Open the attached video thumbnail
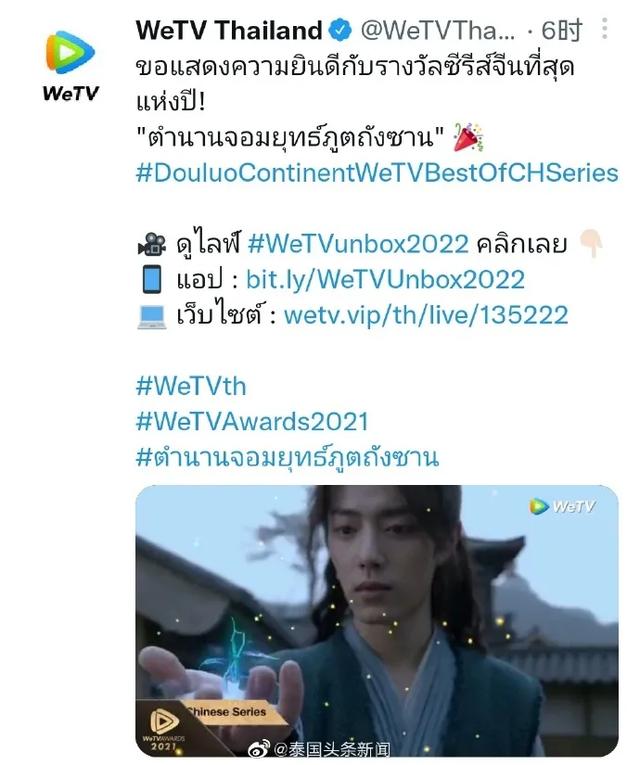The image size is (640, 765). (377, 621)
